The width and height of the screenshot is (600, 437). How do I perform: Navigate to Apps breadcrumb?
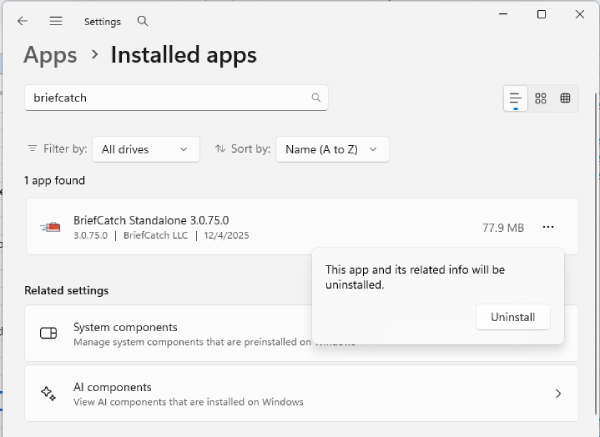(51, 55)
